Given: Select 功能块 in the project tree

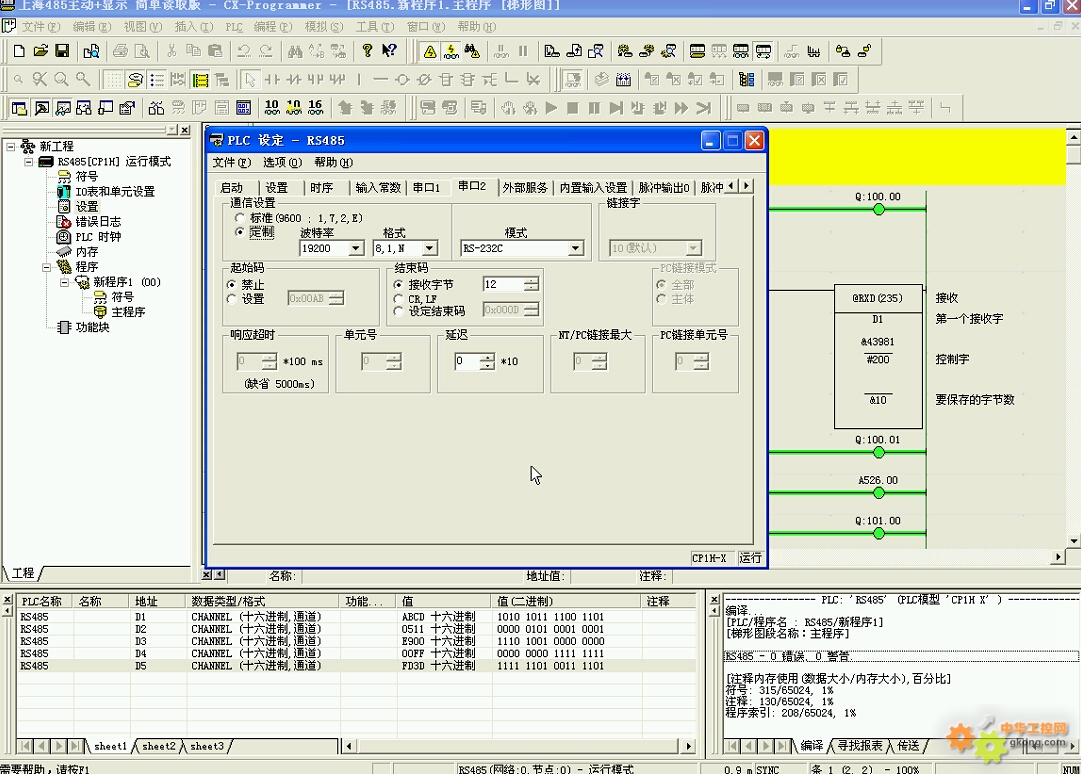Looking at the screenshot, I should pos(92,327).
